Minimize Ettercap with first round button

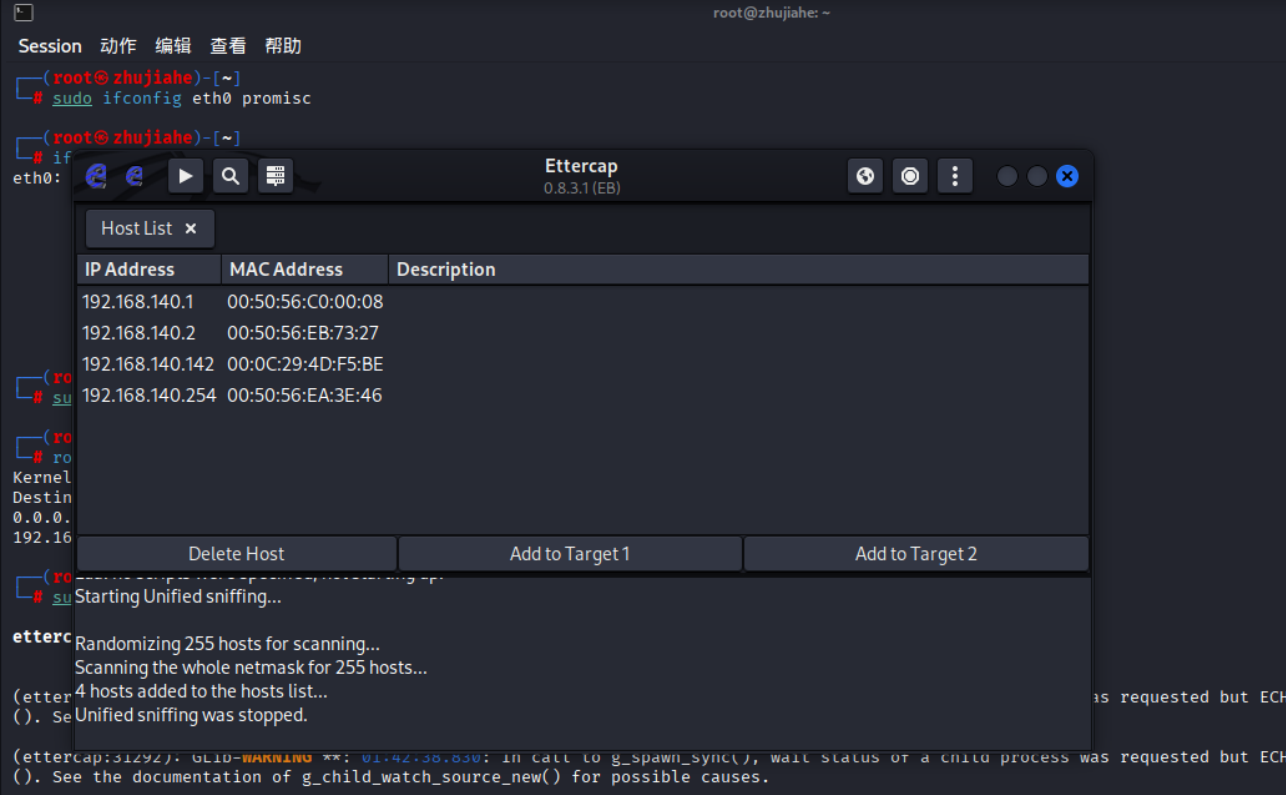click(1007, 176)
